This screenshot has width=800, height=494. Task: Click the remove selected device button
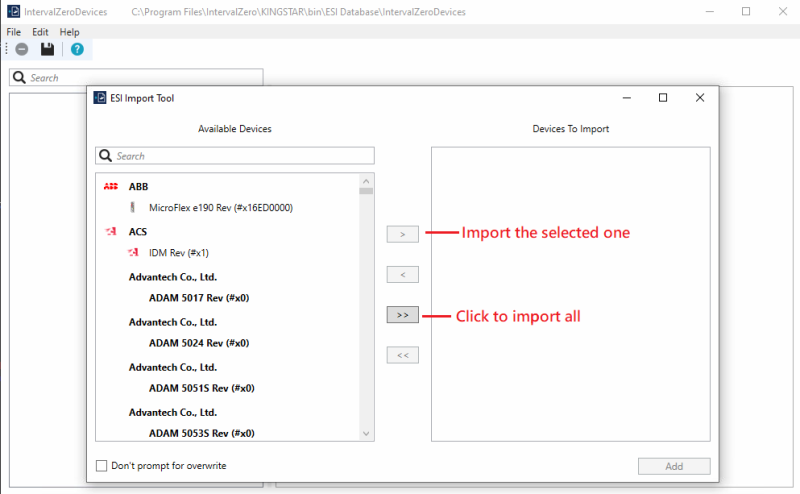tap(402, 274)
